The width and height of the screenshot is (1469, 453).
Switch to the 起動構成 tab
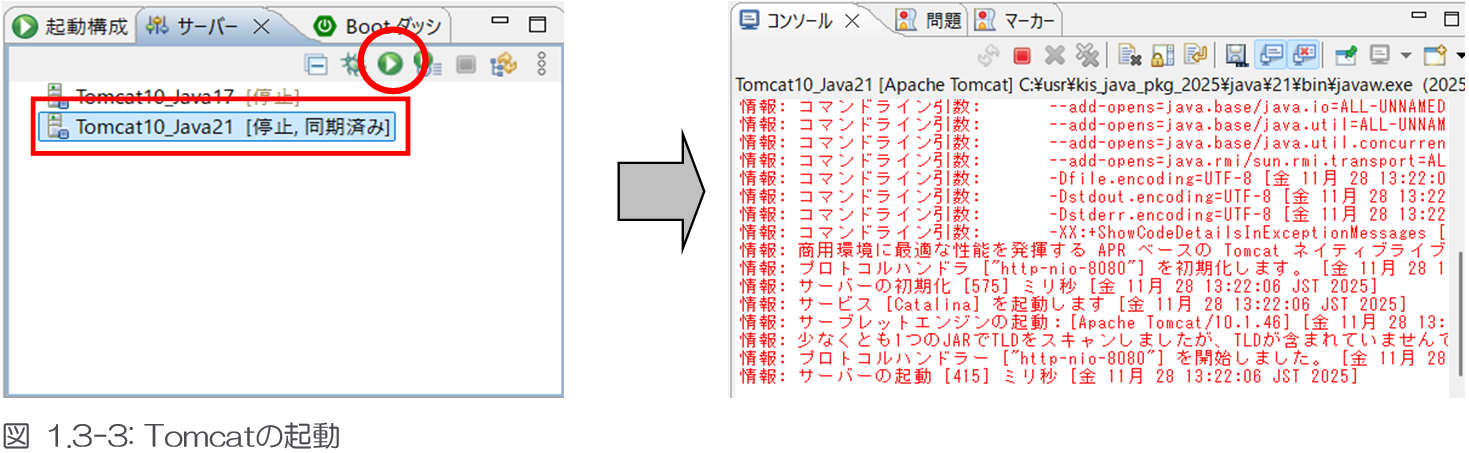point(72,26)
